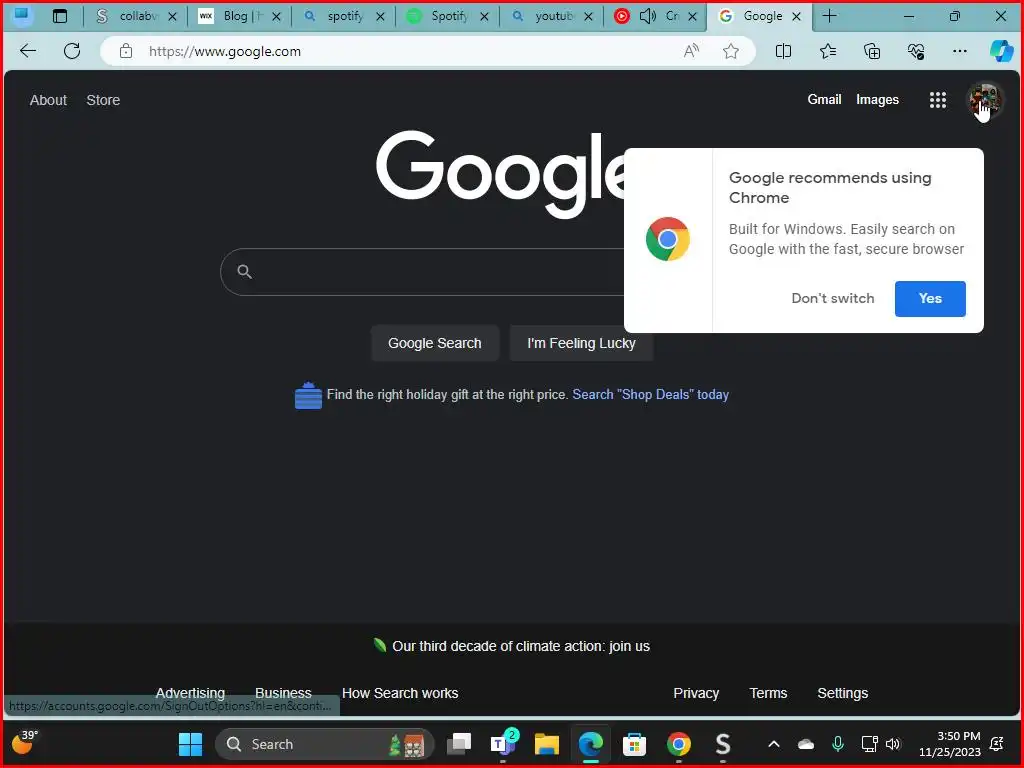Open How Search works footer link
This screenshot has height=768, width=1024.
point(400,693)
